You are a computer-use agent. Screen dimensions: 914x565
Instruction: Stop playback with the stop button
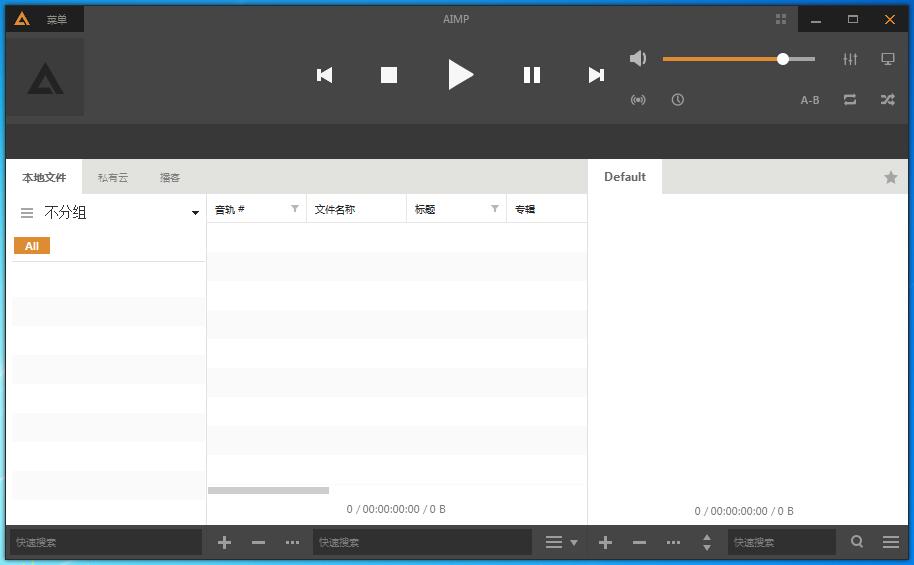coord(389,75)
